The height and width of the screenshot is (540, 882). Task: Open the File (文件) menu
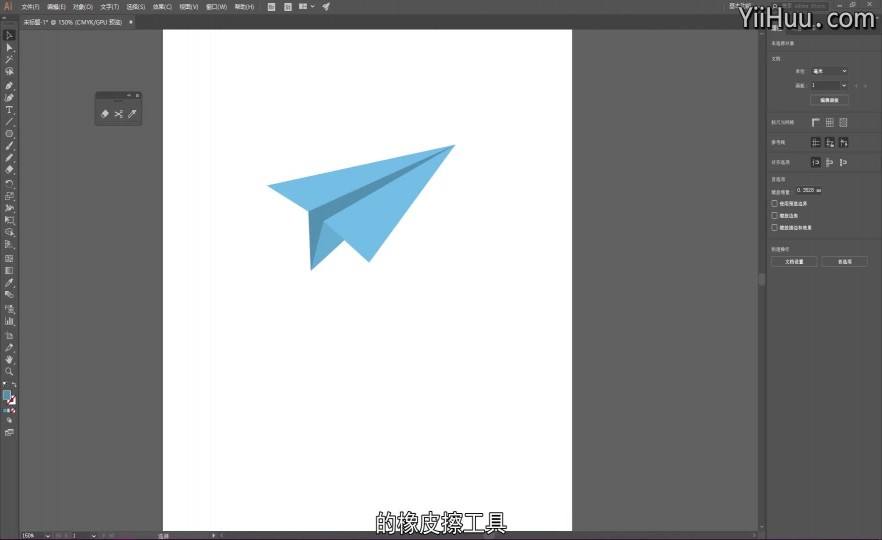[x=30, y=7]
